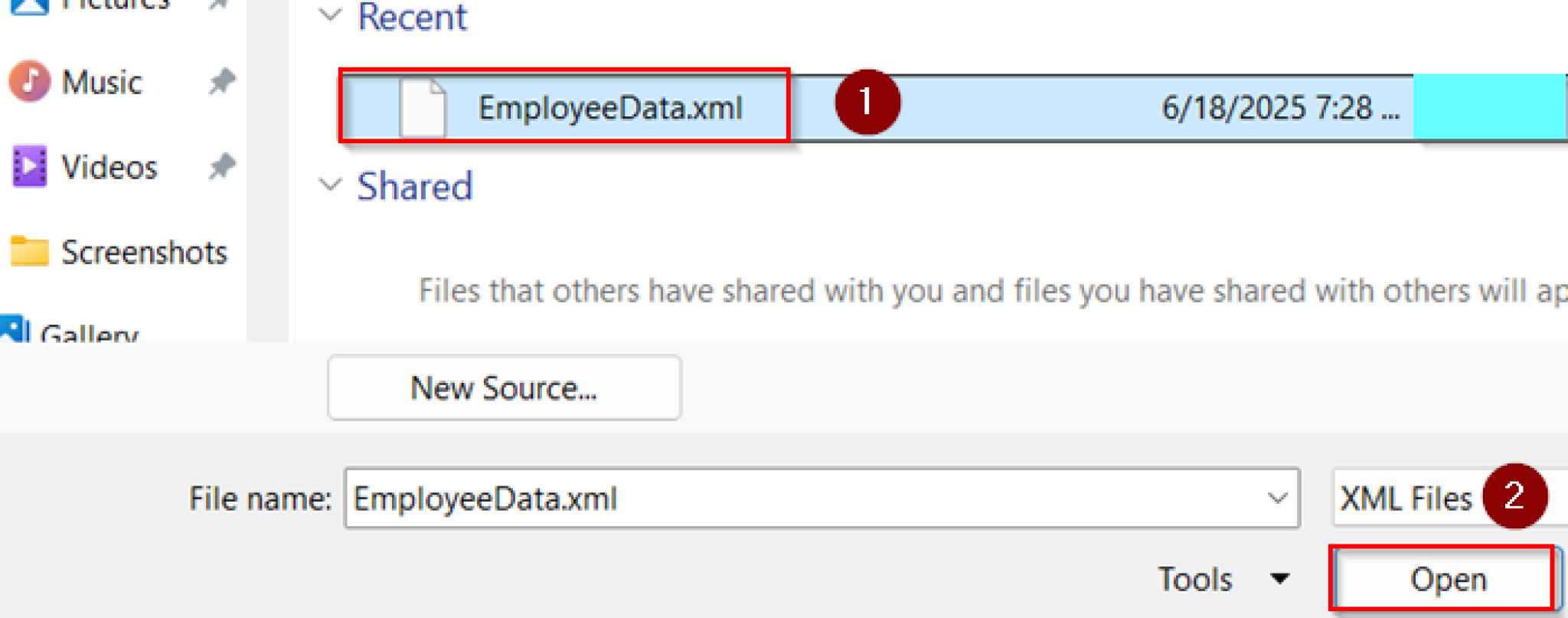
Task: Click the Recent section heading
Action: point(412,17)
